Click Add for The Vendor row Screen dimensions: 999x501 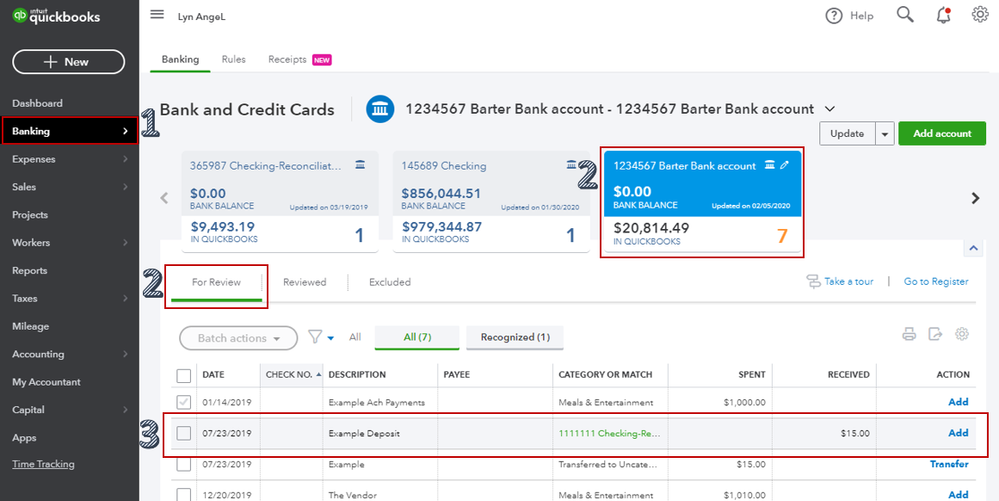(958, 495)
